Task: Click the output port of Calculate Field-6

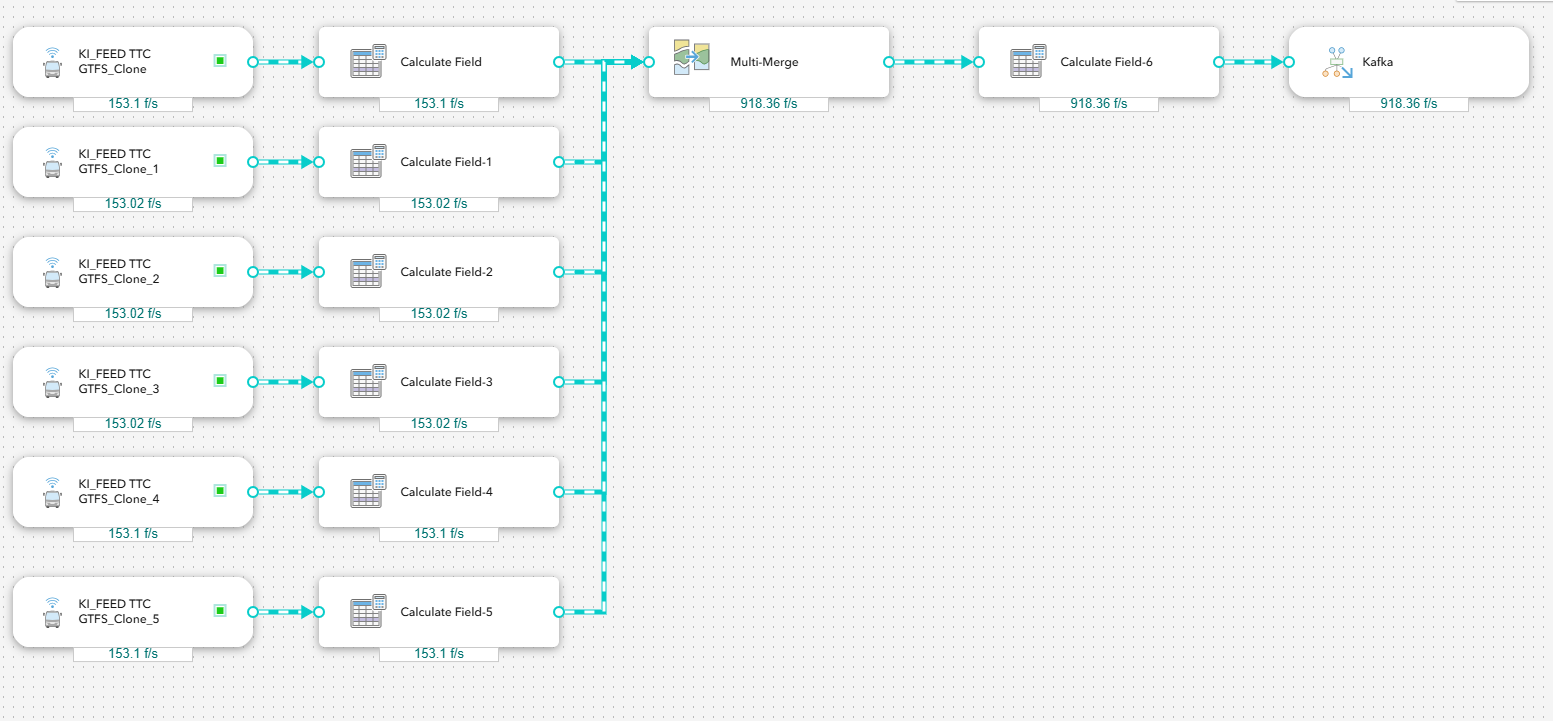Action: (1219, 61)
